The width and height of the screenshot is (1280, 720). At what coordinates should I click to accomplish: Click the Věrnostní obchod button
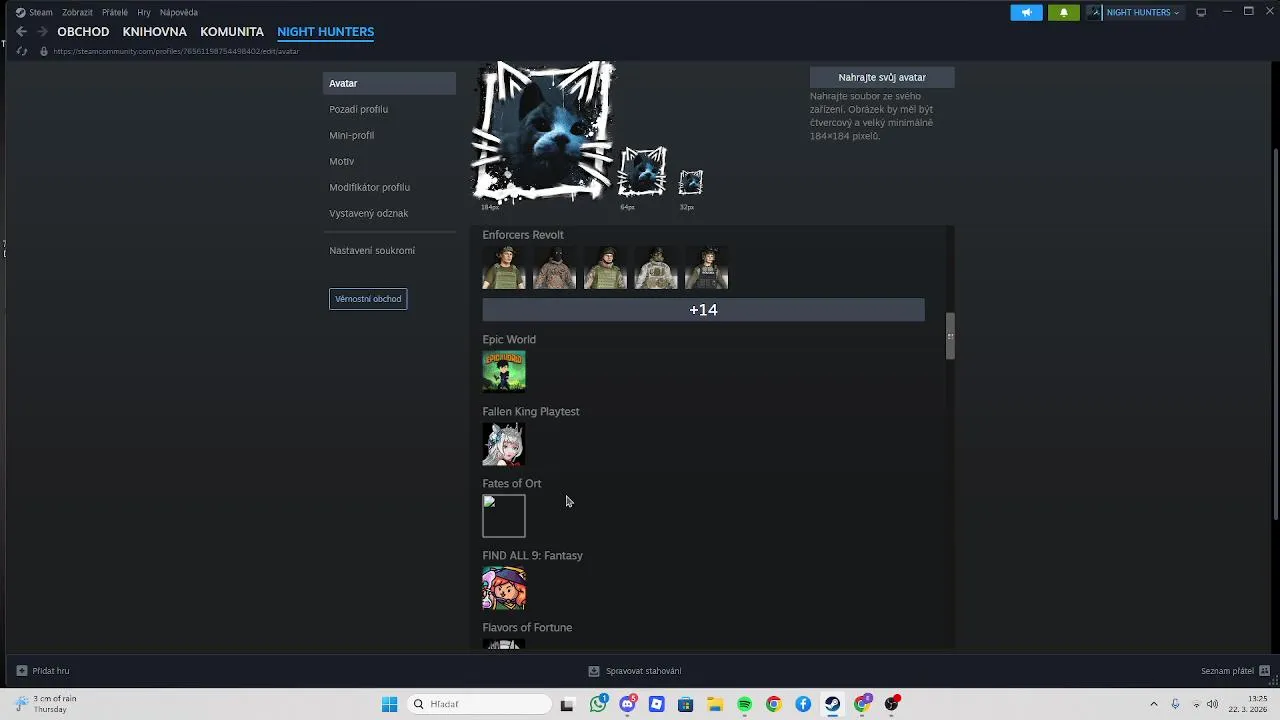pos(368,299)
